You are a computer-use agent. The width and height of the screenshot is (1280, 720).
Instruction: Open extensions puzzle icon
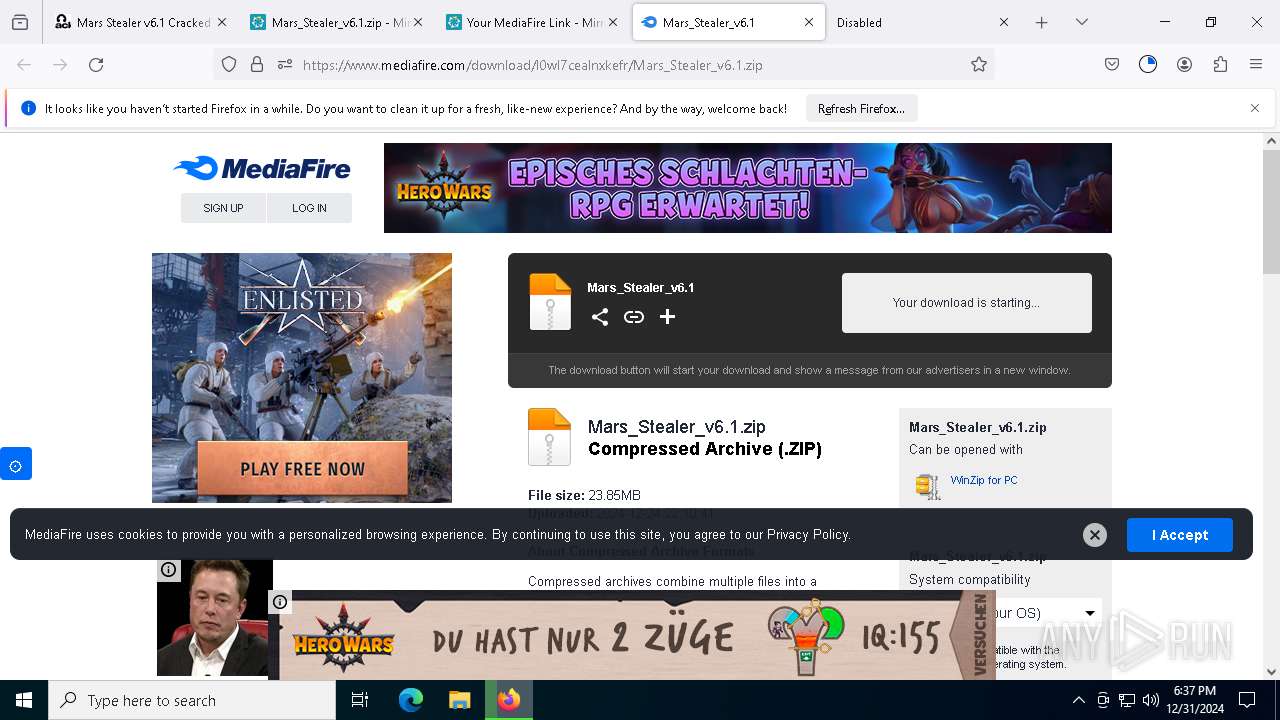[x=1220, y=65]
